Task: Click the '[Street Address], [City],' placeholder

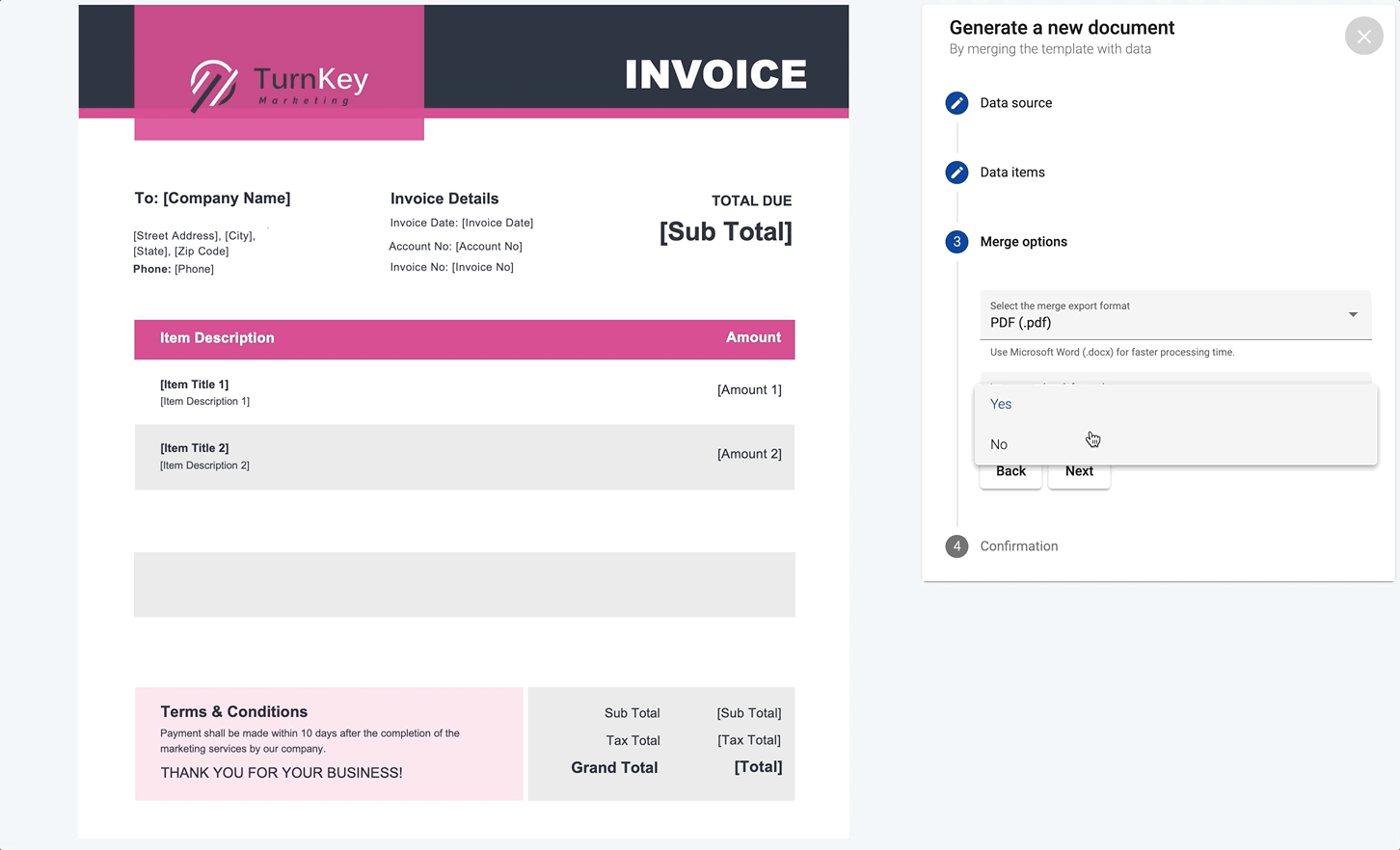Action: 194,235
